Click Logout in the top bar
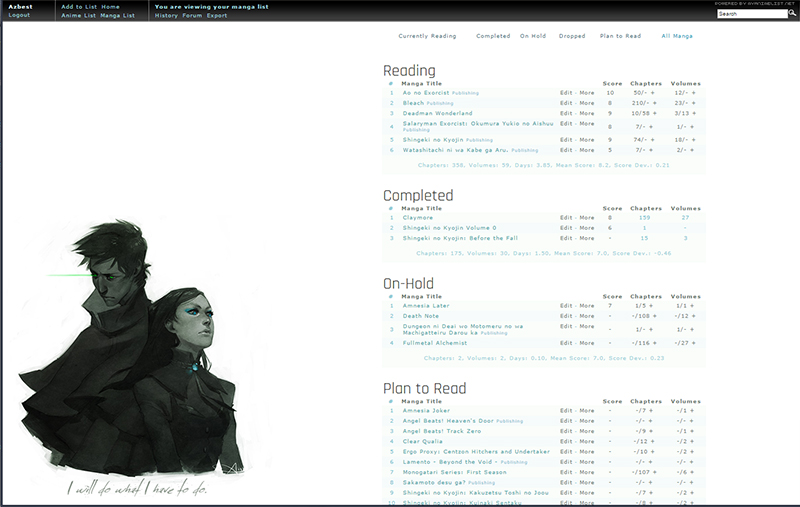Viewport: 800px width, 507px height. (19, 16)
